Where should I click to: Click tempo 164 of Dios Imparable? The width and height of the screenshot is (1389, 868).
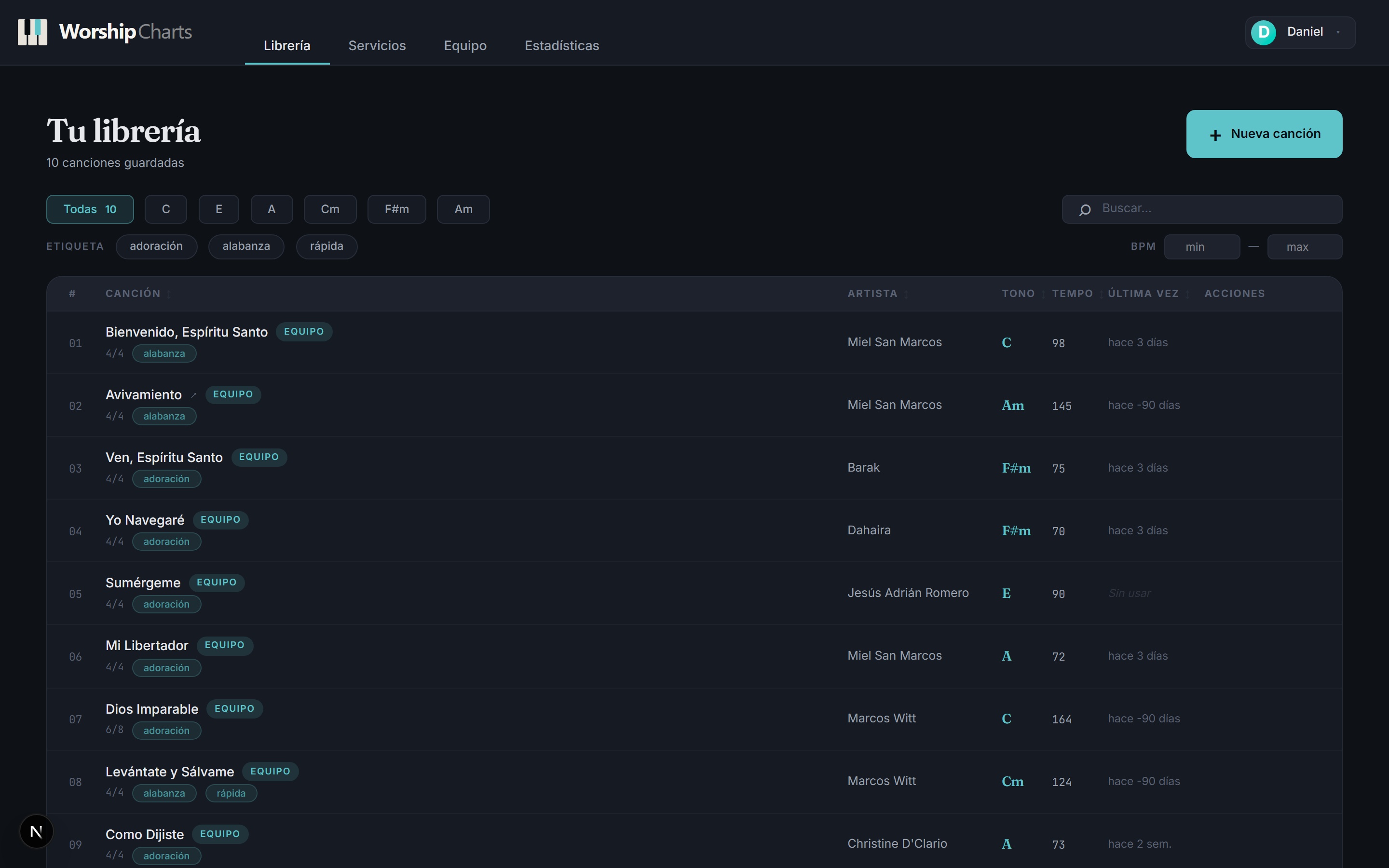pyautogui.click(x=1062, y=719)
